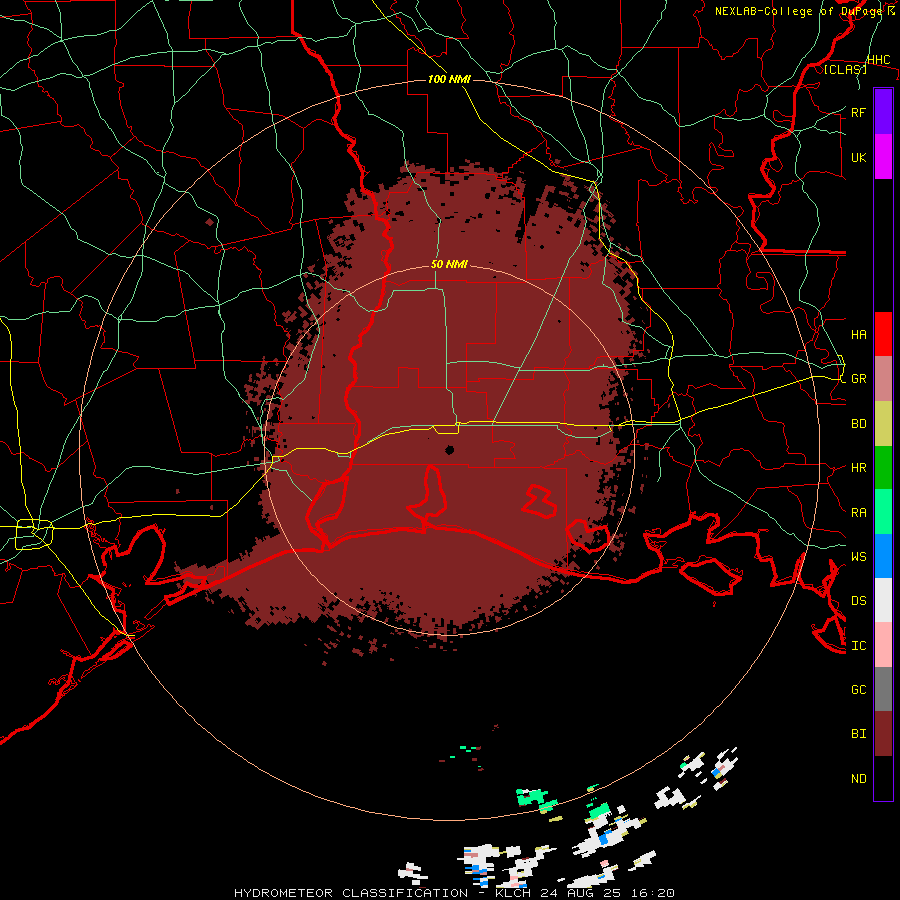
Task: Click the 50 NMI range ring label
Action: coord(449,264)
